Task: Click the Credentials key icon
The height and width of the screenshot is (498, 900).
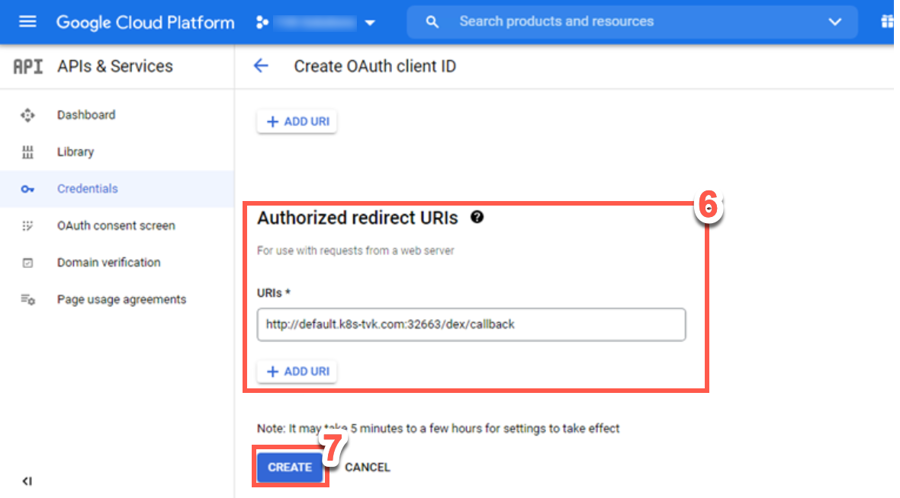Action: [27, 189]
